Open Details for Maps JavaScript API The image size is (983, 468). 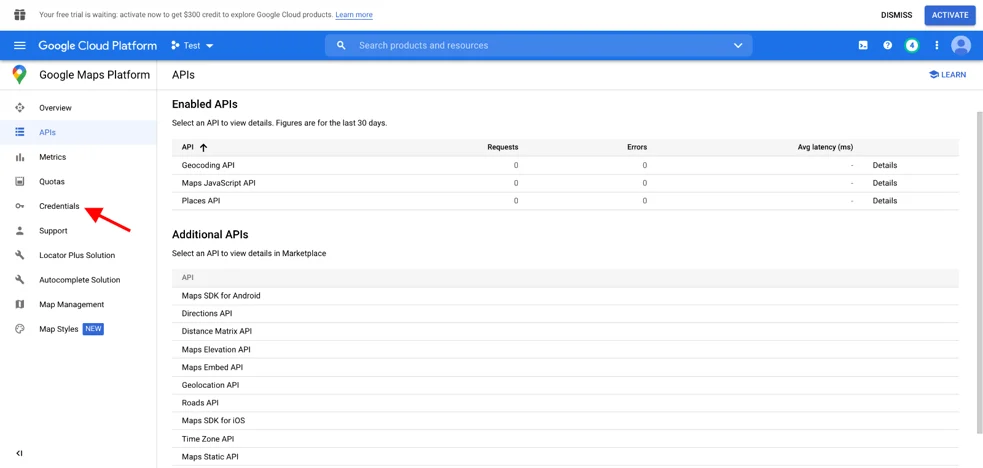(885, 183)
